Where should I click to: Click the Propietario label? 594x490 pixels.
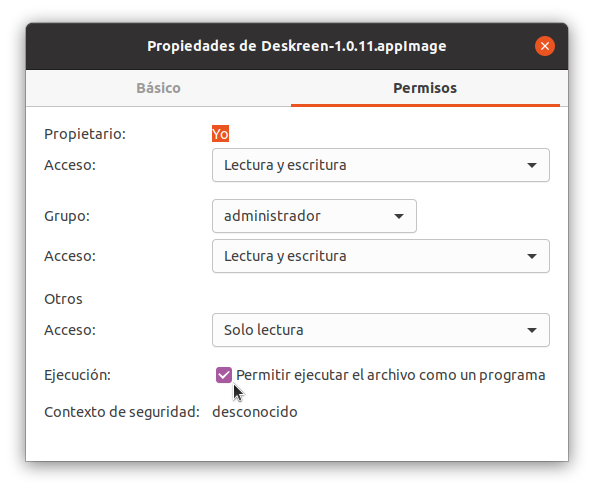tap(85, 134)
